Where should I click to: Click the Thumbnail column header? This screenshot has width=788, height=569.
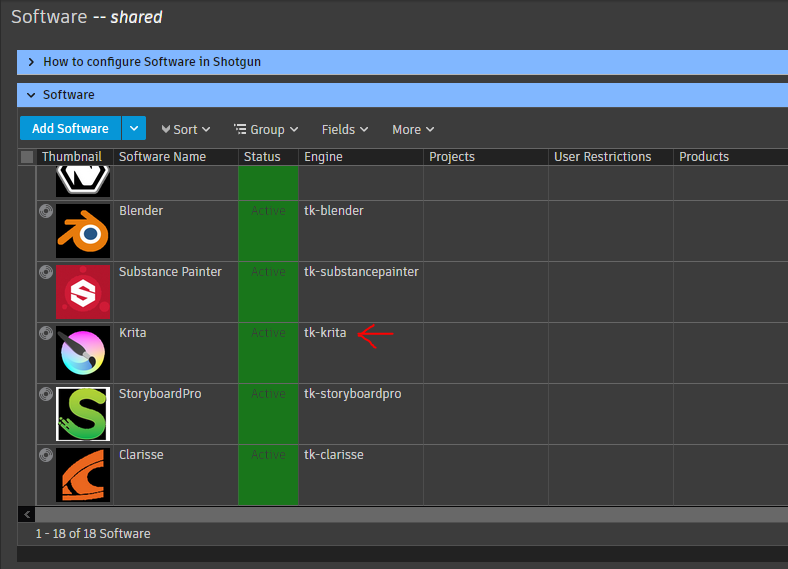(x=75, y=157)
